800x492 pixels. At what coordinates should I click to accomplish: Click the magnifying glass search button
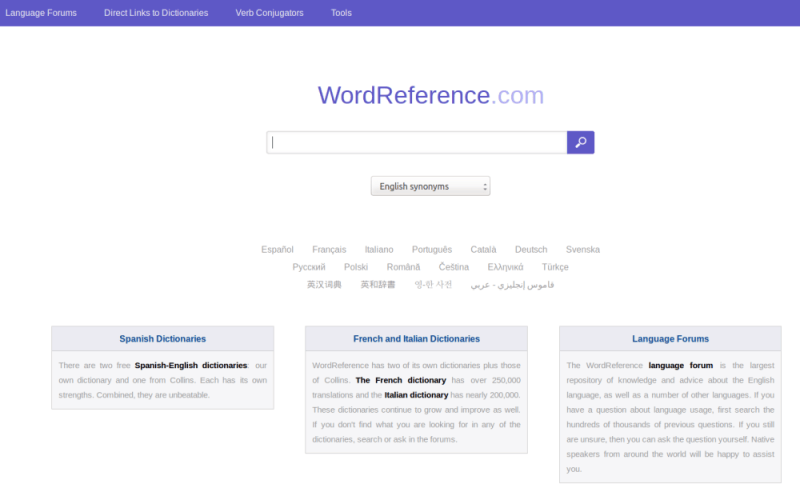click(x=581, y=142)
